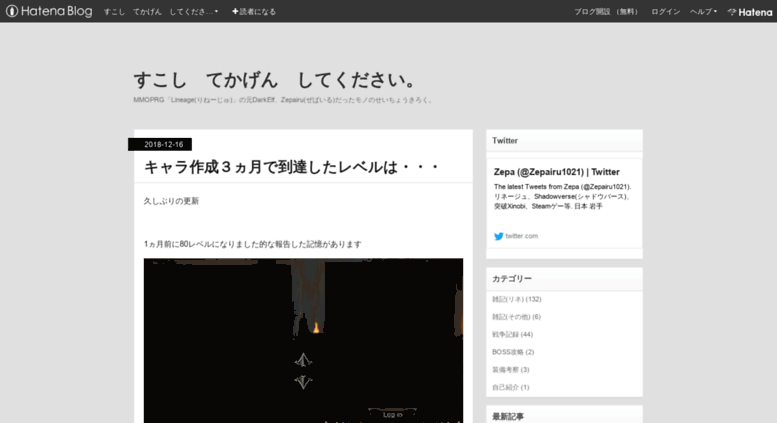
Task: Click the 2018-12-16 date label
Action: tap(160, 144)
